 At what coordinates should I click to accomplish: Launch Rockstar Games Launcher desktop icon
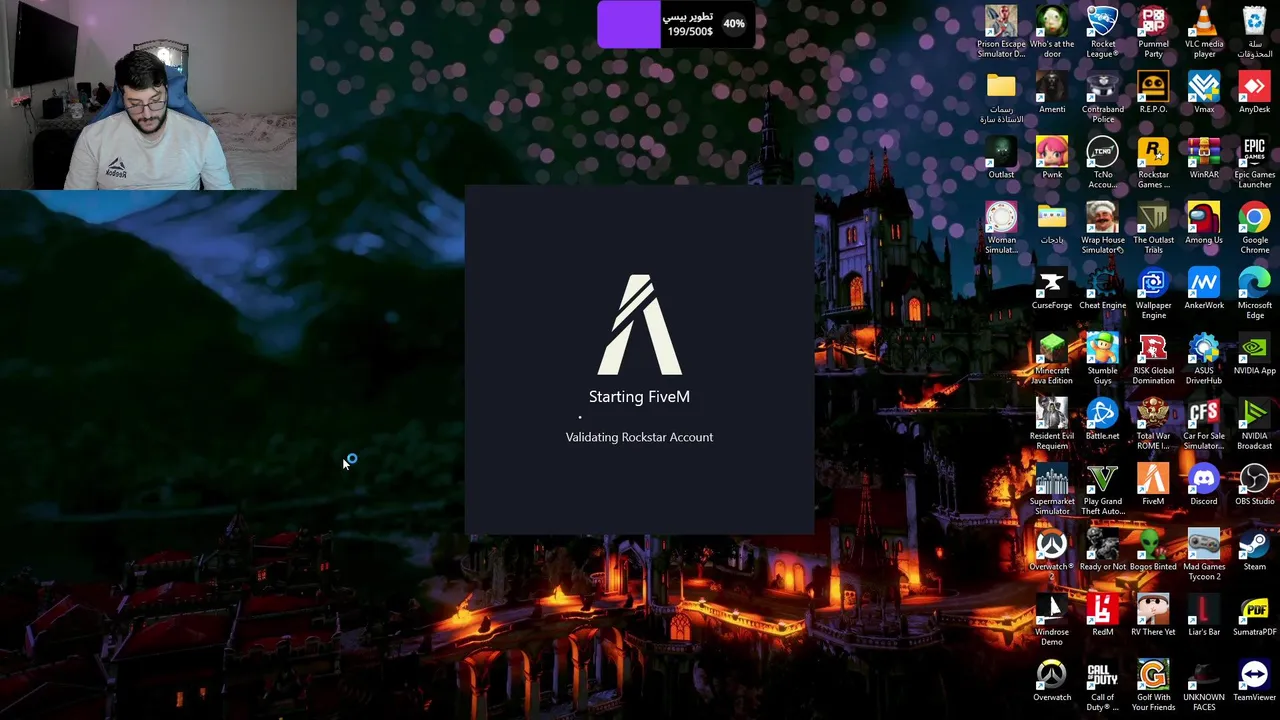coord(1153,162)
